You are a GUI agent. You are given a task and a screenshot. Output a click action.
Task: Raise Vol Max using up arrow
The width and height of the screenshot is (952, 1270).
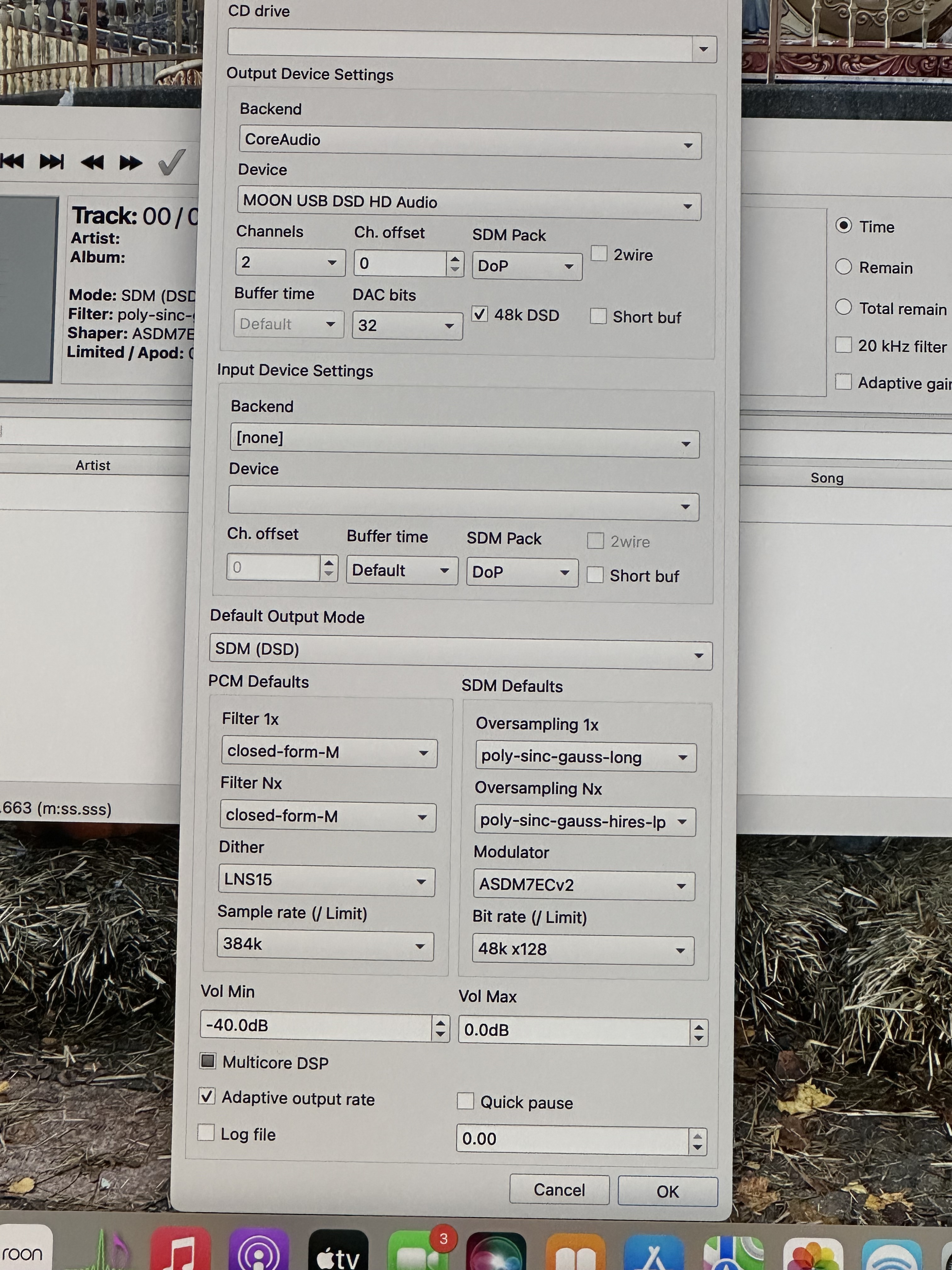point(698,1027)
